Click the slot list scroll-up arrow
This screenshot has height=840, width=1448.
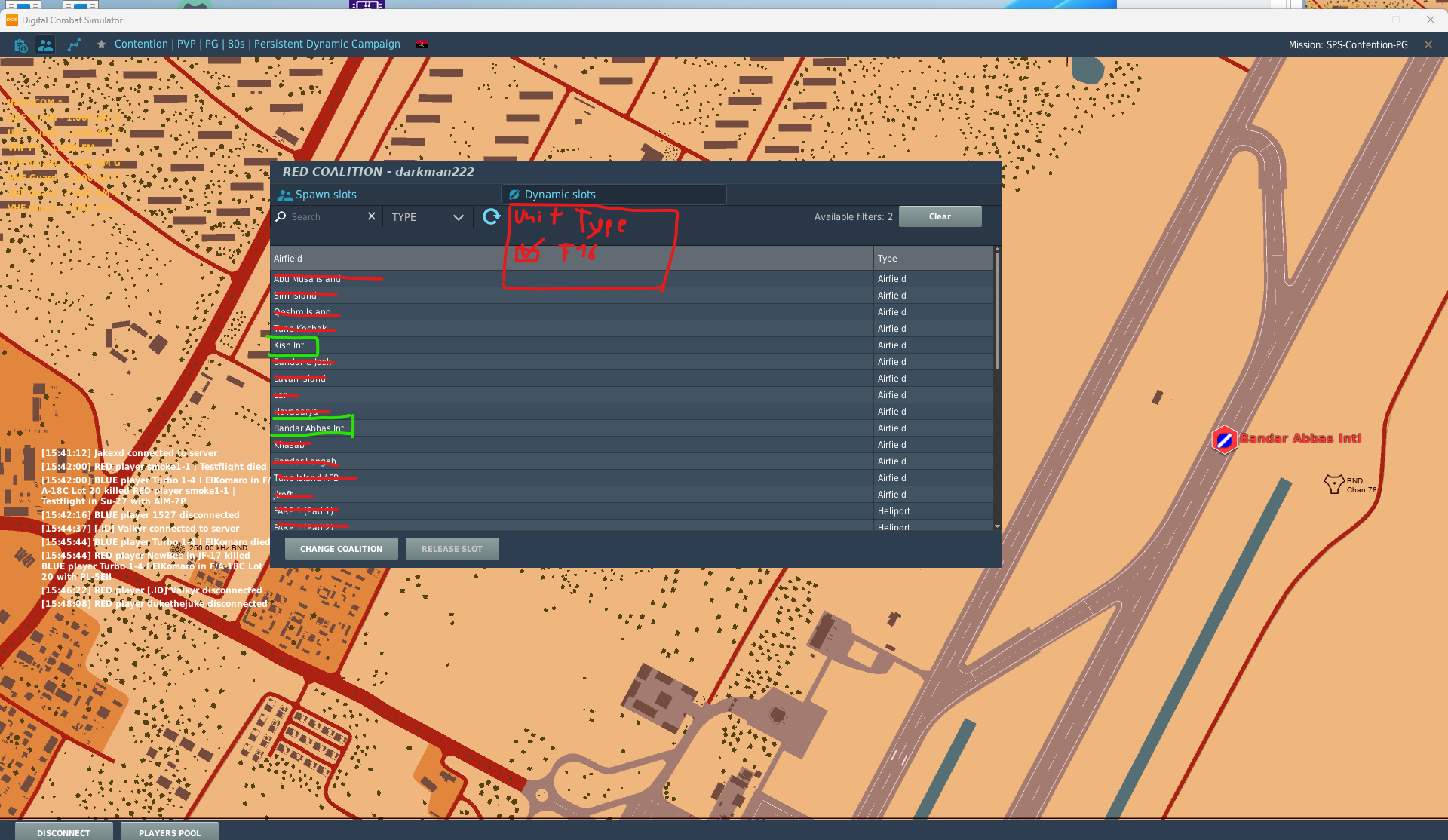click(x=997, y=249)
